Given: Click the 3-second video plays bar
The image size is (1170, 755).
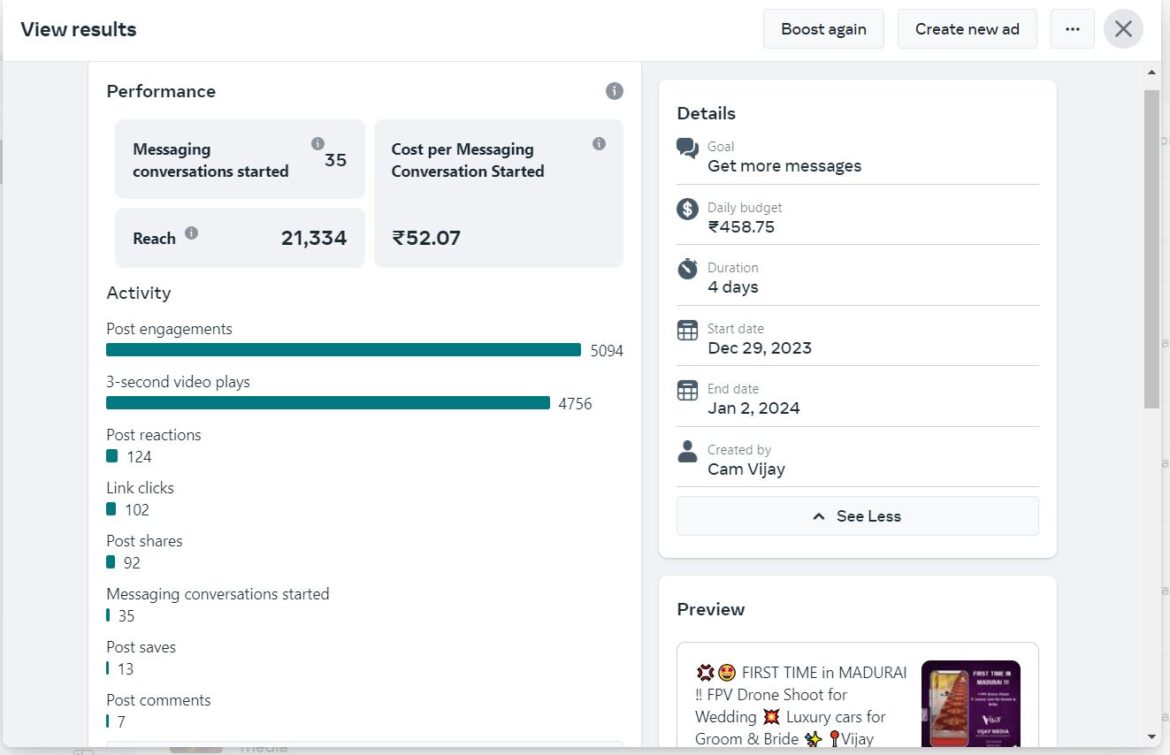Looking at the screenshot, I should tap(328, 403).
